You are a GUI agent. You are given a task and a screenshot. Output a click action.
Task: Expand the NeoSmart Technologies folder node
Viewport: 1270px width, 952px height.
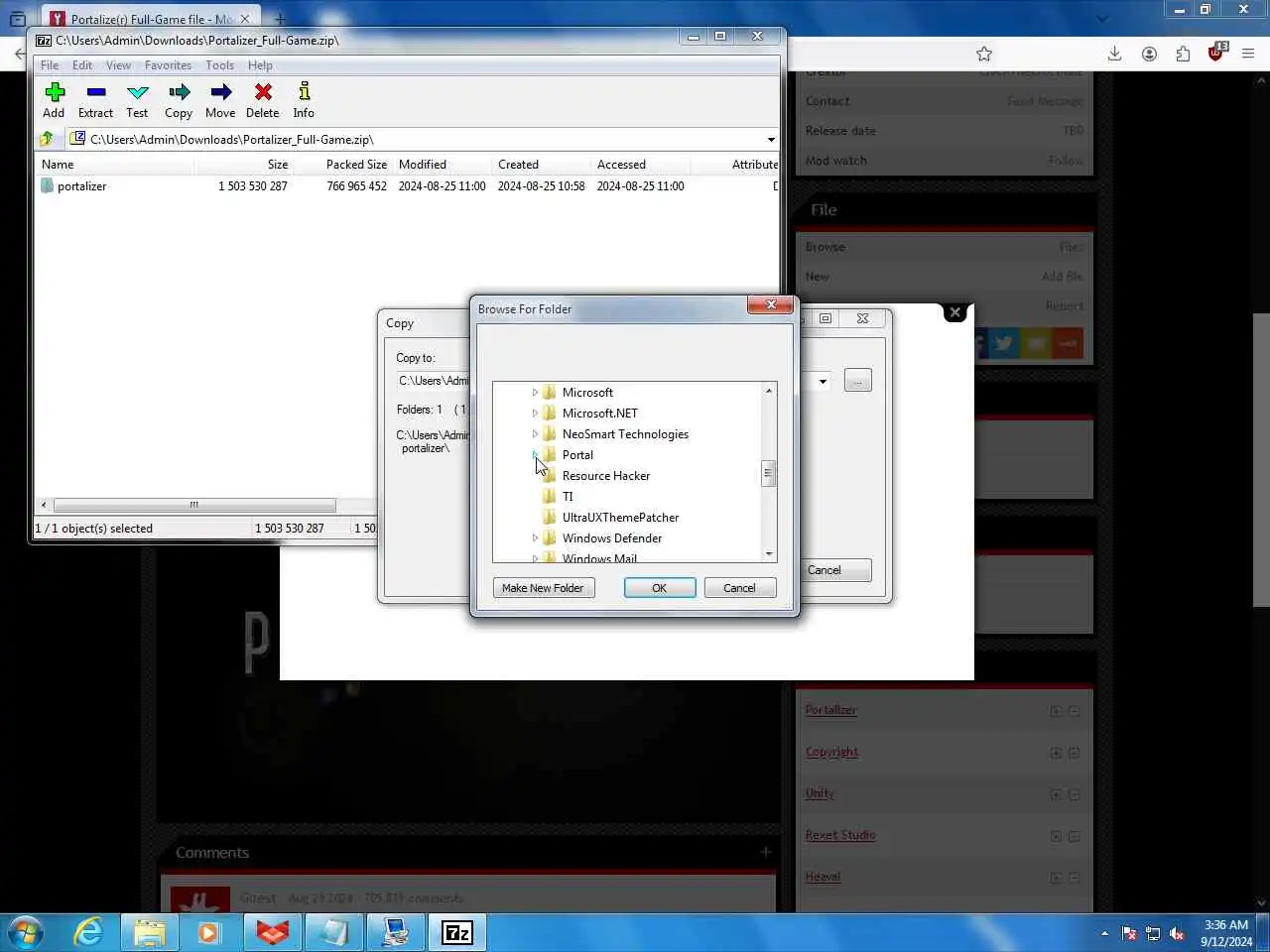pos(535,434)
